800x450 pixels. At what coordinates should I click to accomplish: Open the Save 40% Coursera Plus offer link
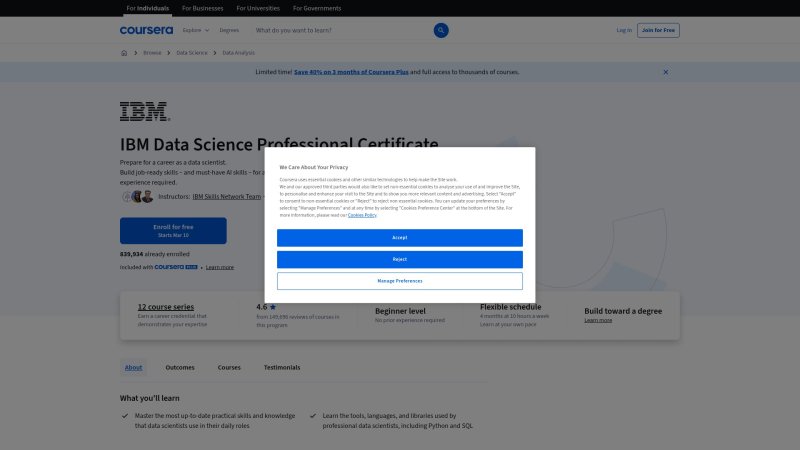[x=351, y=72]
